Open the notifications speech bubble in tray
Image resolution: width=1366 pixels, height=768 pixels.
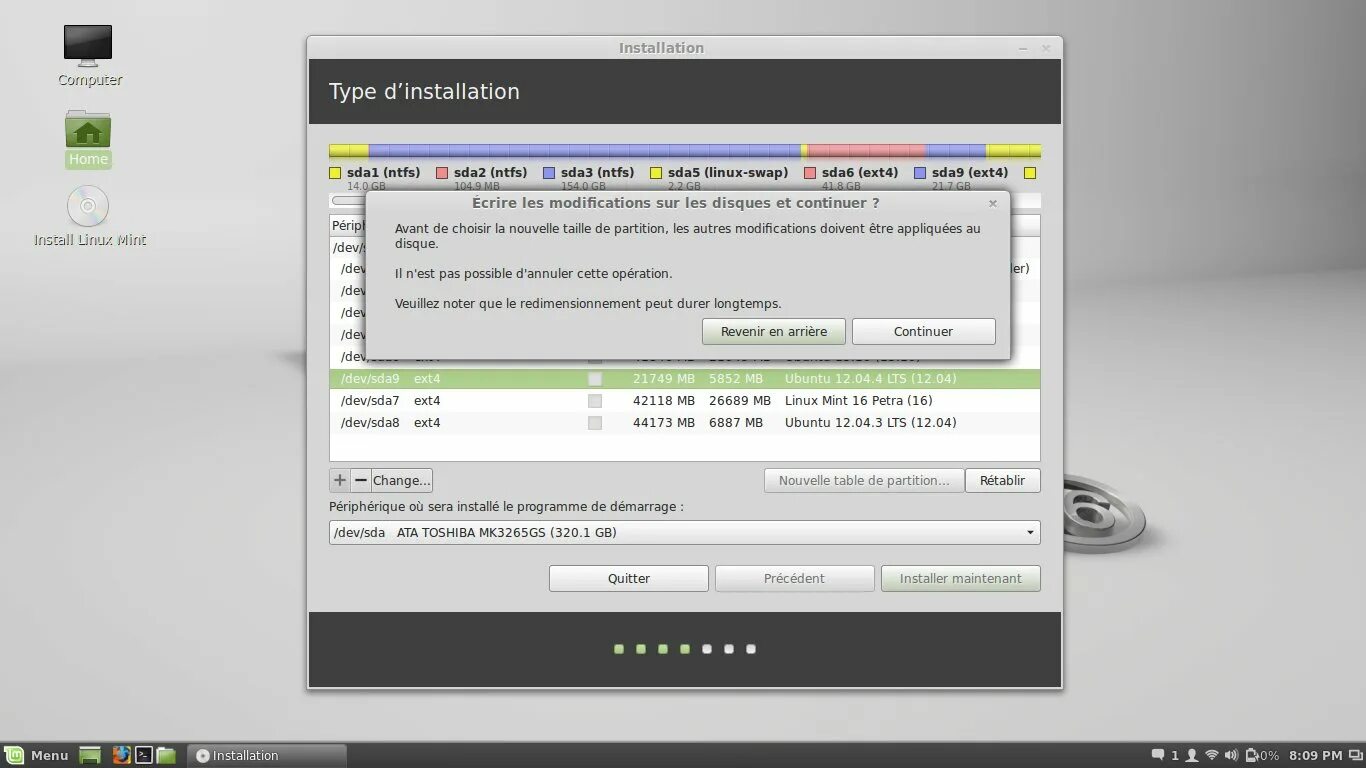pos(1158,755)
